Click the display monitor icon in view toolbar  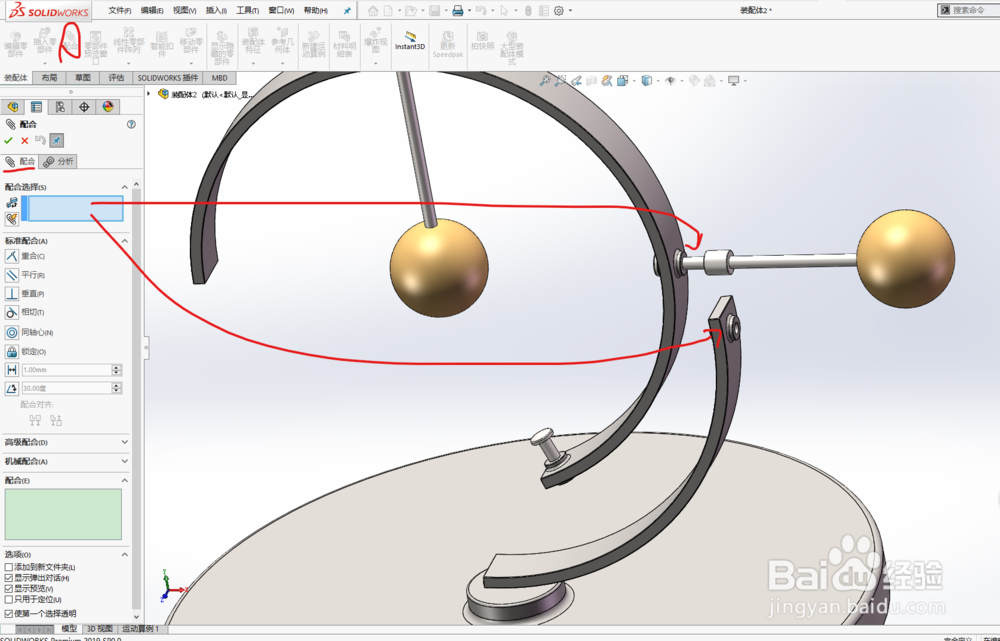(x=733, y=81)
